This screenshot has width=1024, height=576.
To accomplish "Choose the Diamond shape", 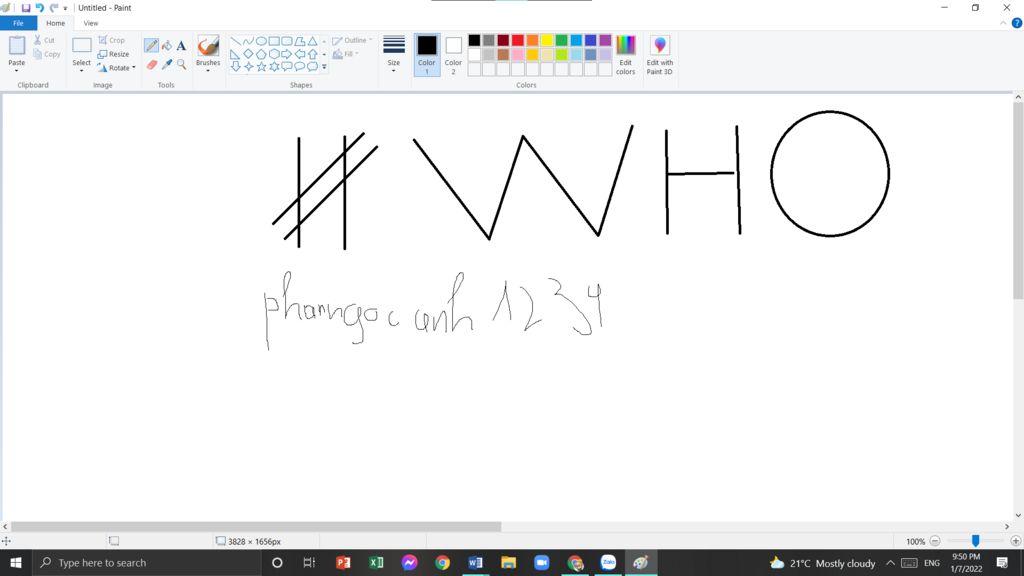I will [248, 54].
